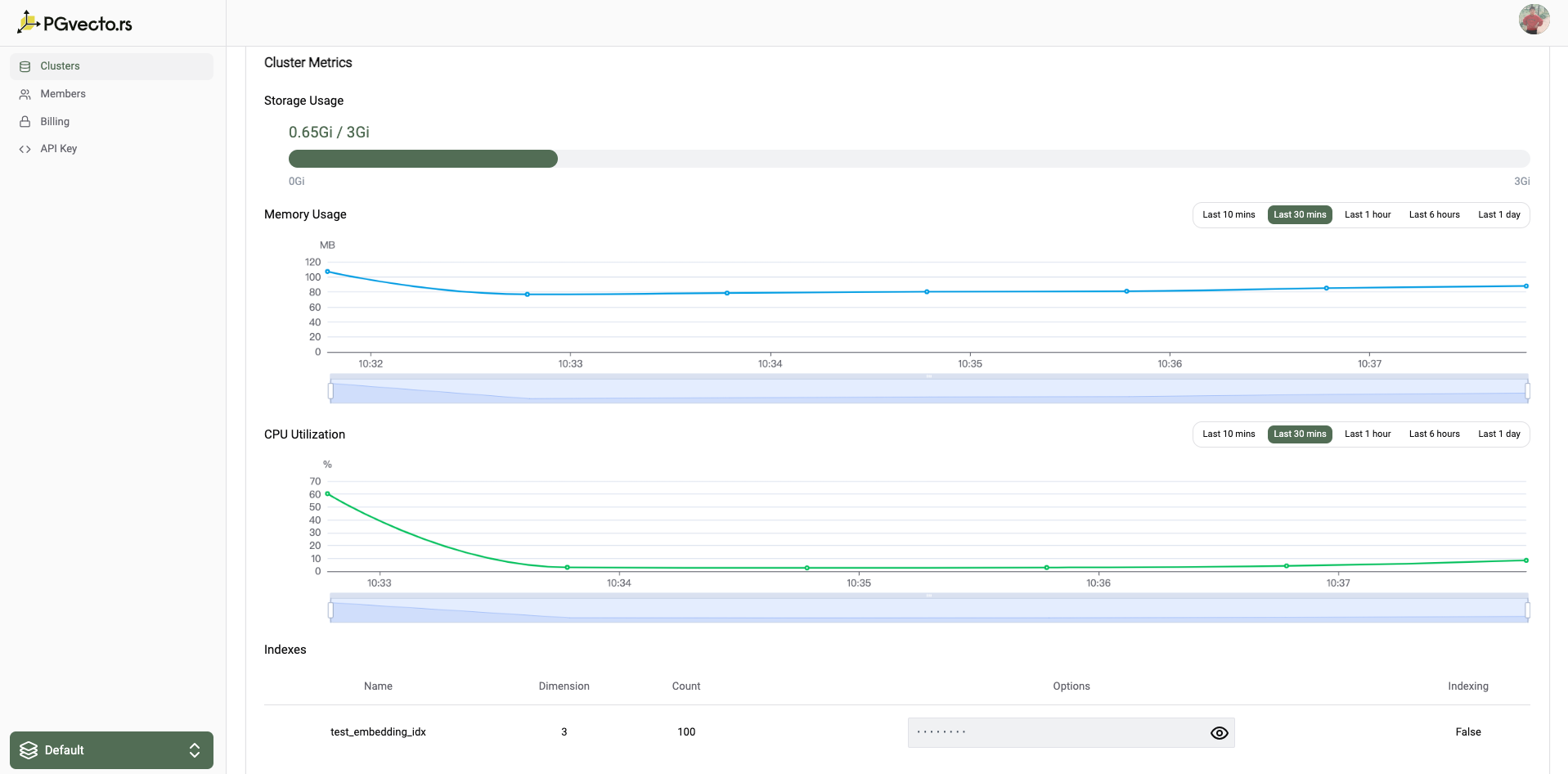Select Last 1 hour for CPU Utilization
1568x774 pixels.
1367,434
